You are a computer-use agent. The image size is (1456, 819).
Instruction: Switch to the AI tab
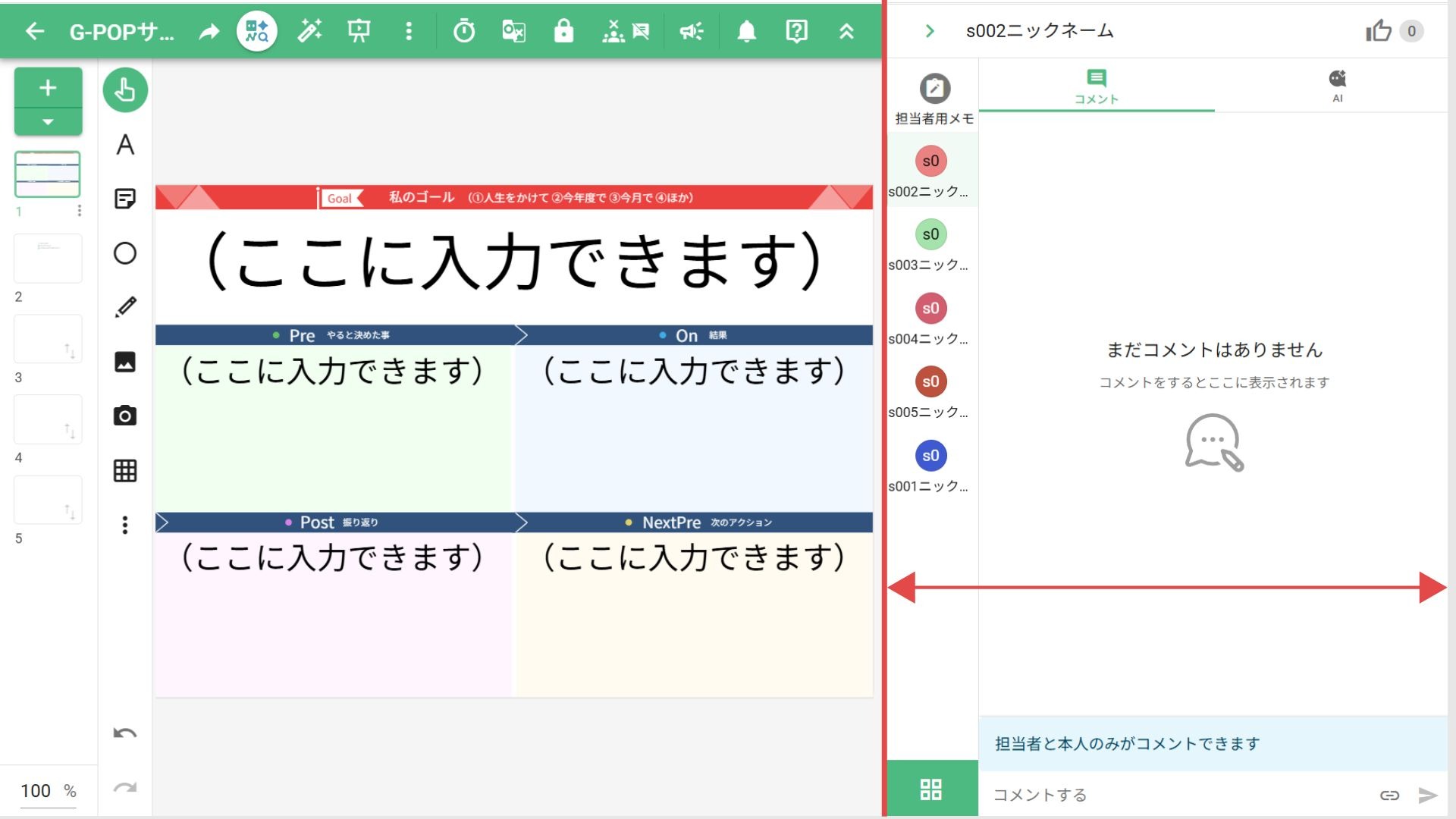(x=1337, y=86)
